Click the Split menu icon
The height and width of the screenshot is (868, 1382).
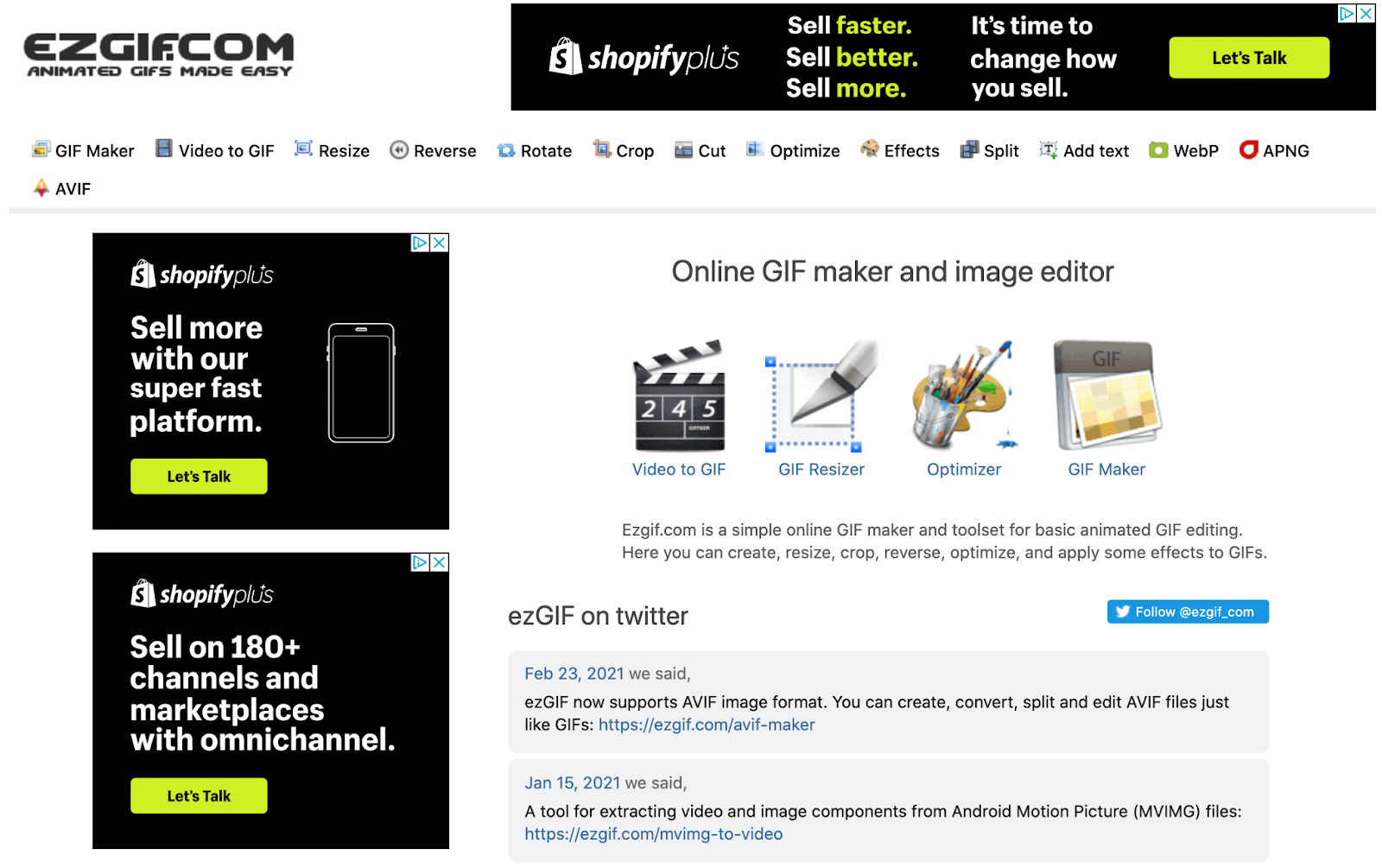pyautogui.click(x=969, y=149)
